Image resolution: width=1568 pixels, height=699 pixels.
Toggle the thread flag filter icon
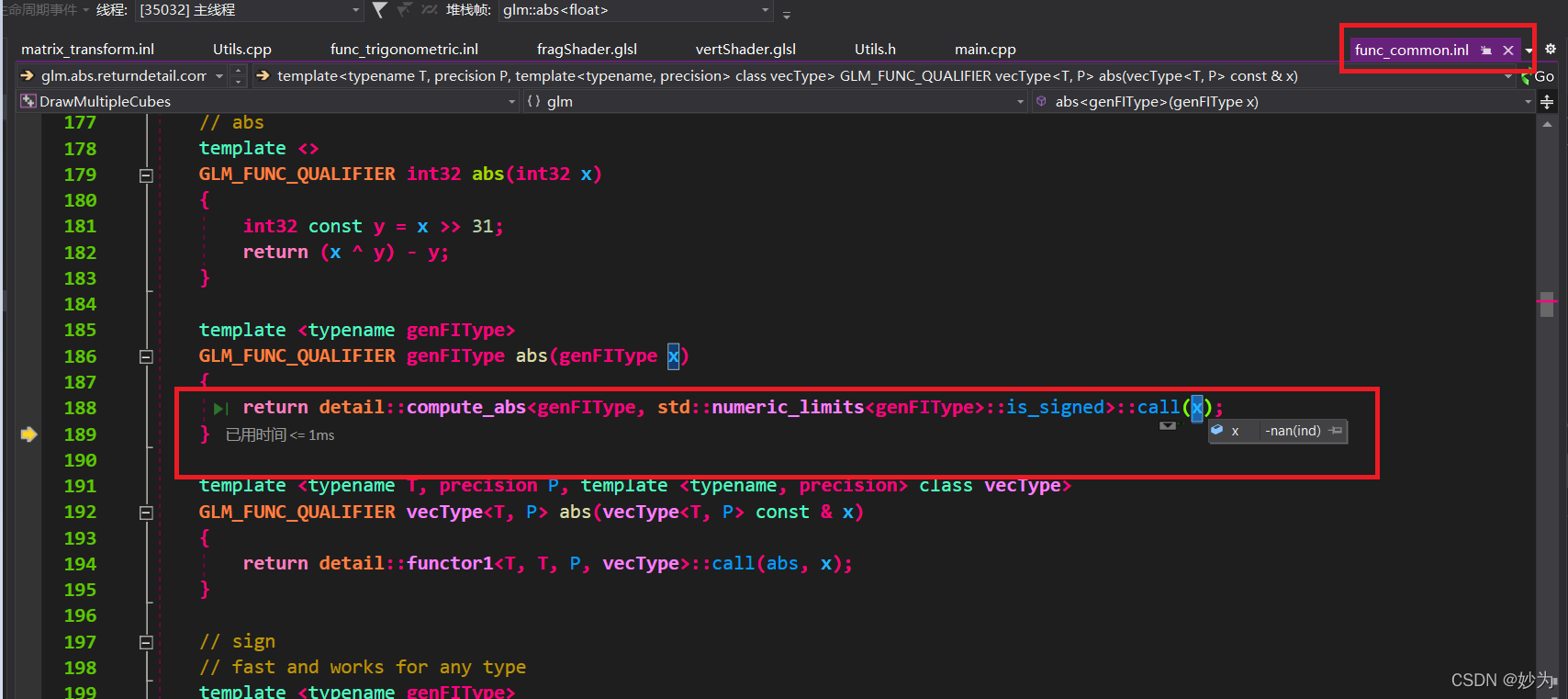pyautogui.click(x=379, y=10)
